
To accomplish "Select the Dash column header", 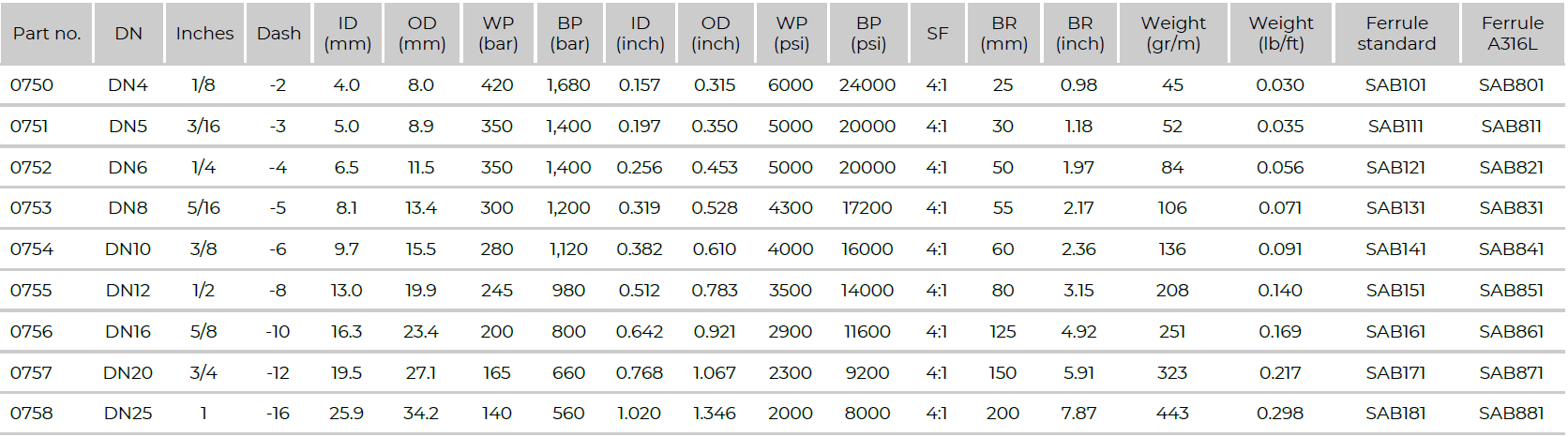I will (x=279, y=34).
